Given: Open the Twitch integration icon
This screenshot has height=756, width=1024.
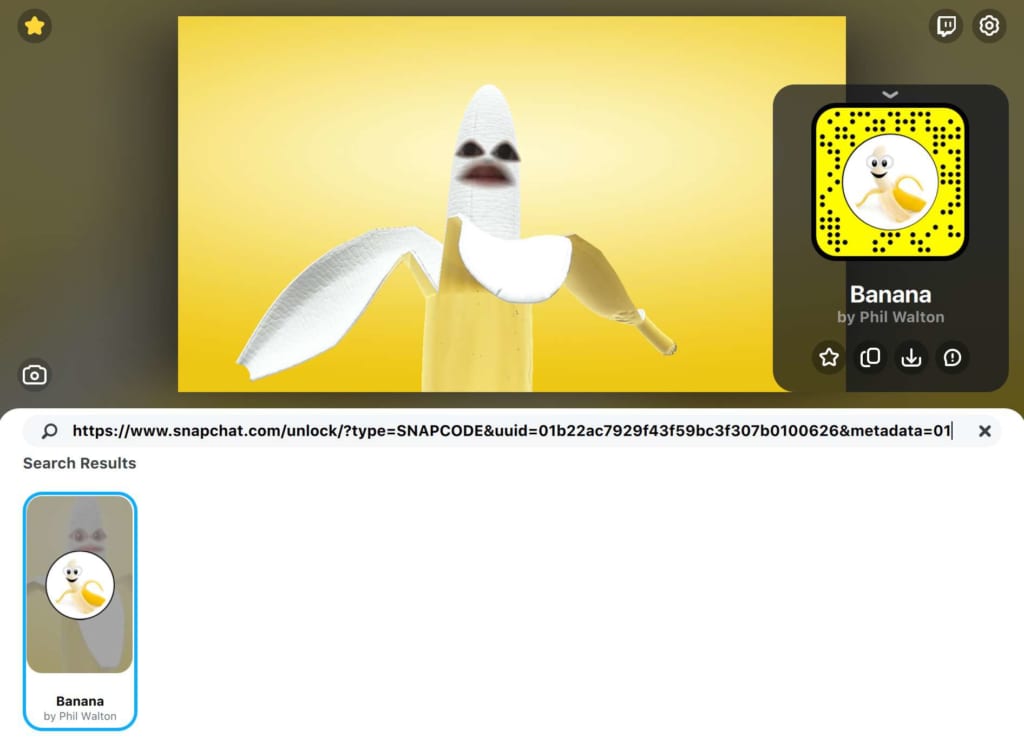Looking at the screenshot, I should [x=945, y=26].
